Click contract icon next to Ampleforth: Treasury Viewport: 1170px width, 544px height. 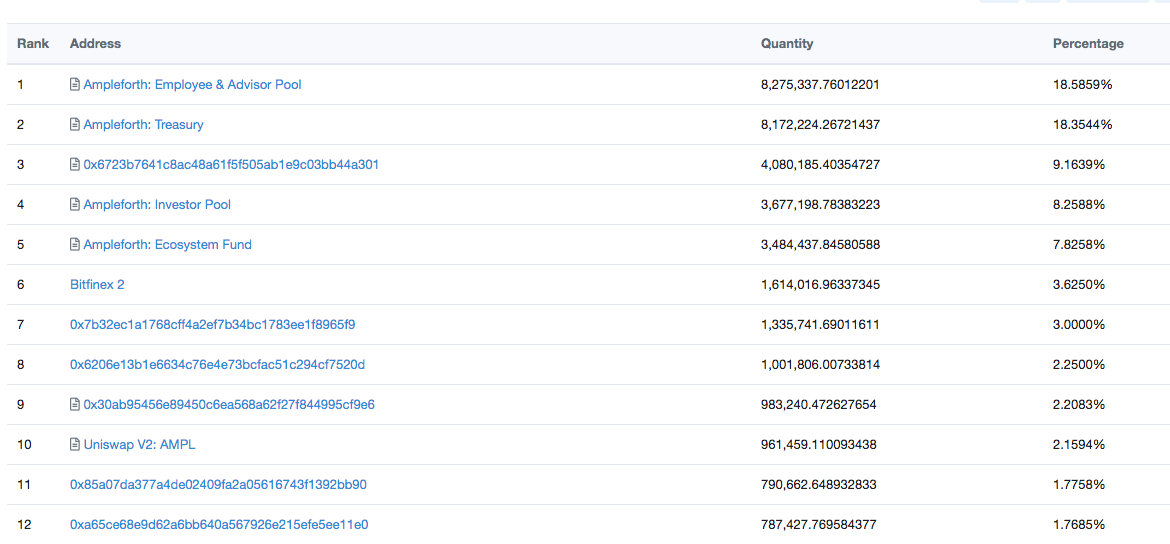[x=75, y=125]
